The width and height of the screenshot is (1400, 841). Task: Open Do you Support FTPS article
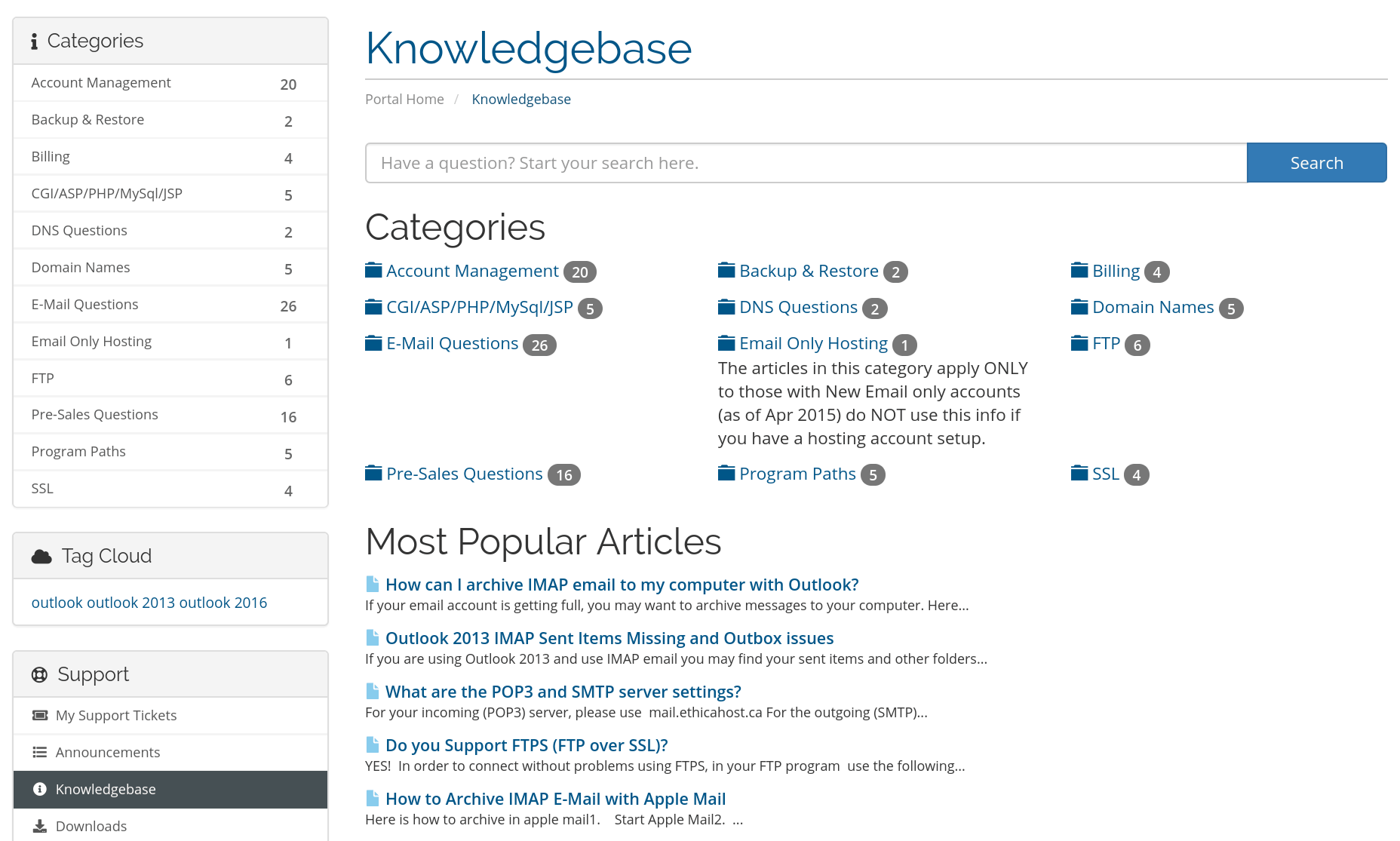(527, 745)
